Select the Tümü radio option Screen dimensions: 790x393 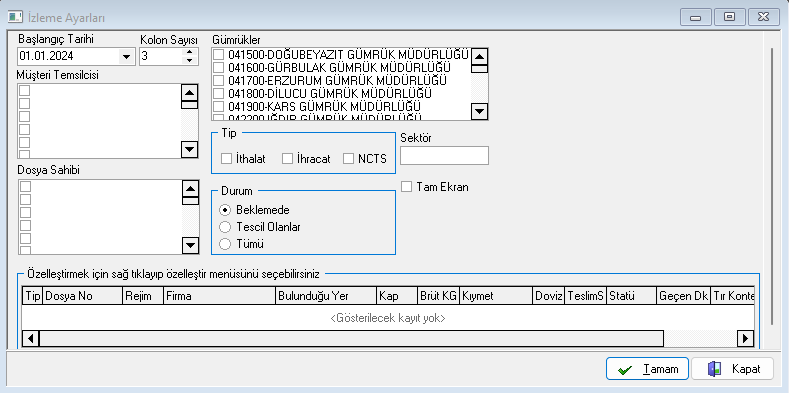point(226,244)
